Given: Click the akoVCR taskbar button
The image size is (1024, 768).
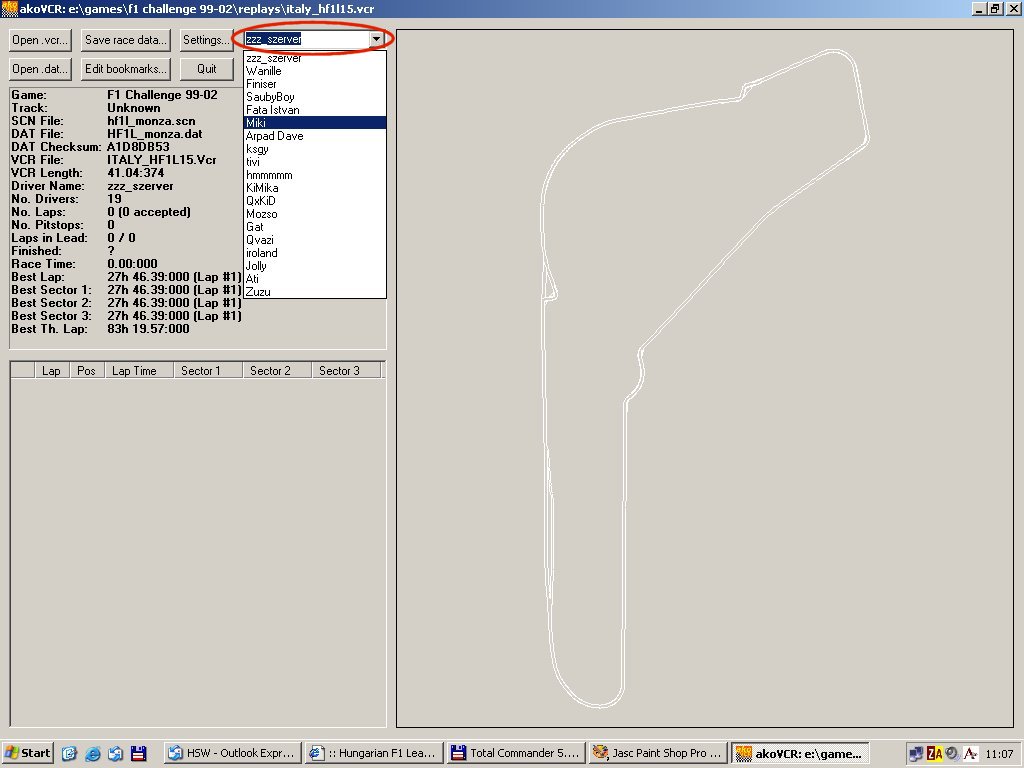Looking at the screenshot, I should (x=800, y=753).
